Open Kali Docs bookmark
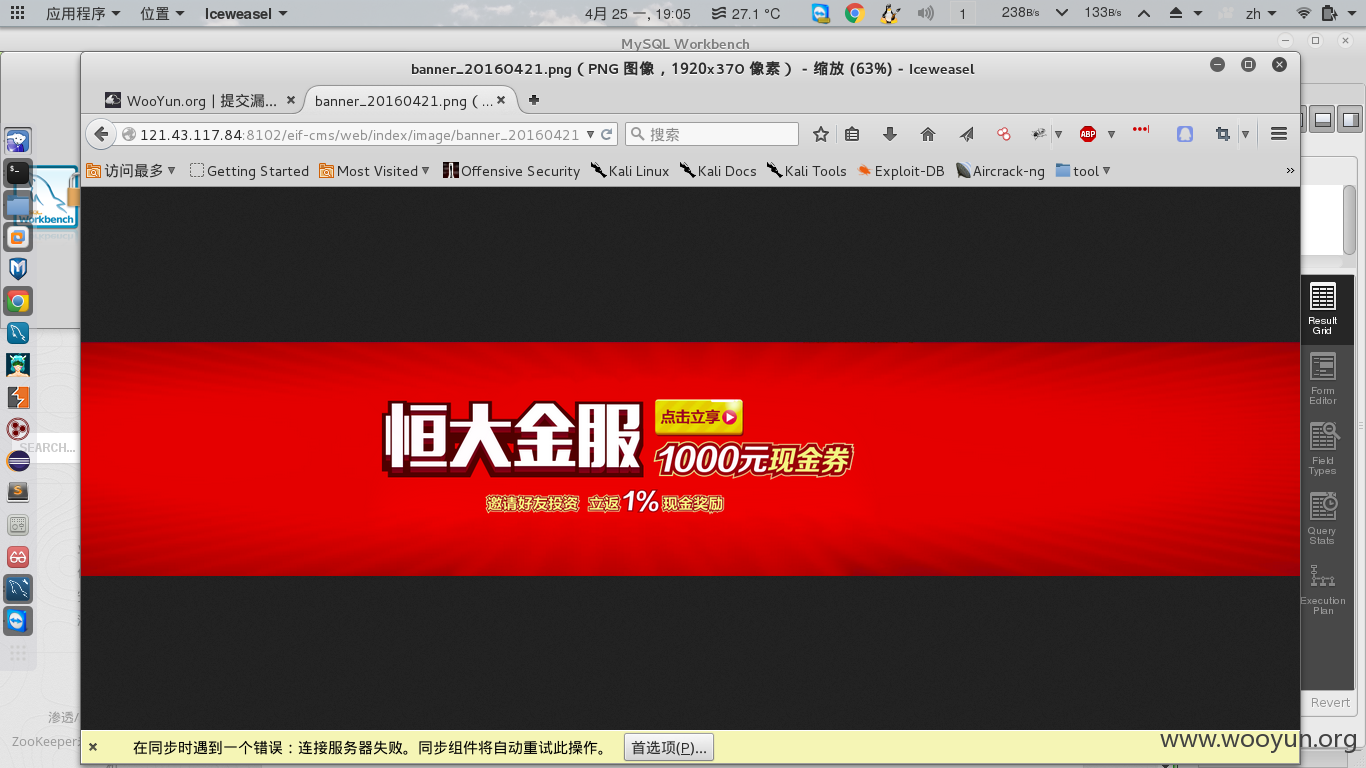Image resolution: width=1366 pixels, height=768 pixels. 718,171
